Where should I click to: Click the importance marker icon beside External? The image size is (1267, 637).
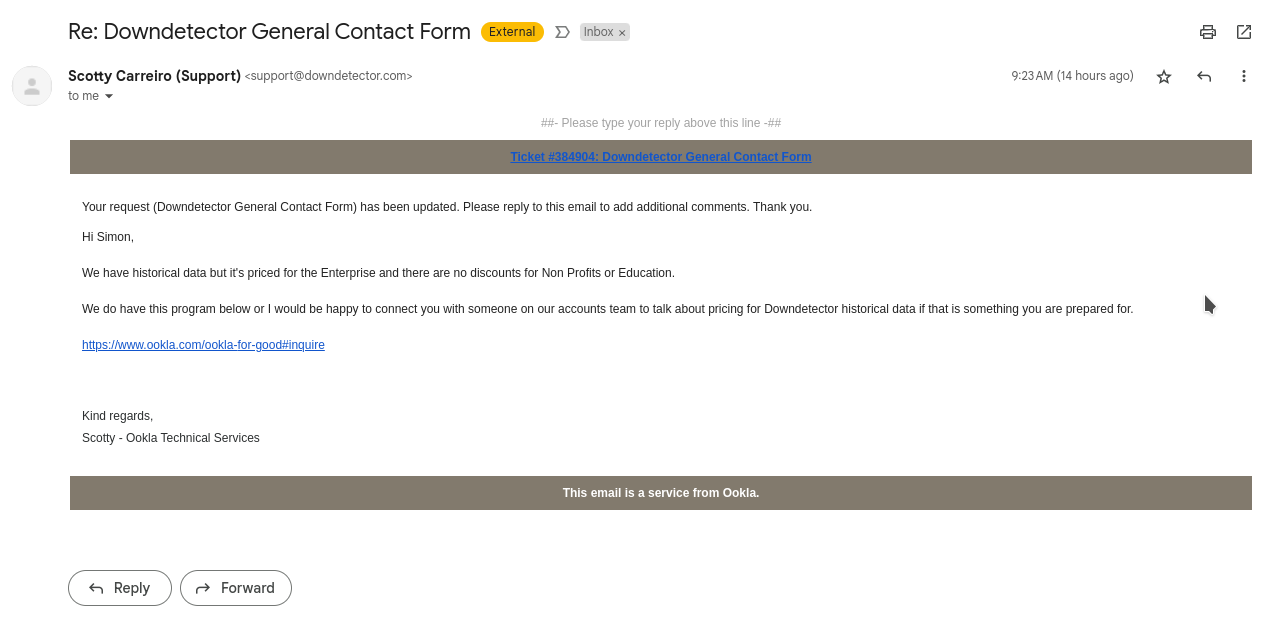[x=562, y=32]
